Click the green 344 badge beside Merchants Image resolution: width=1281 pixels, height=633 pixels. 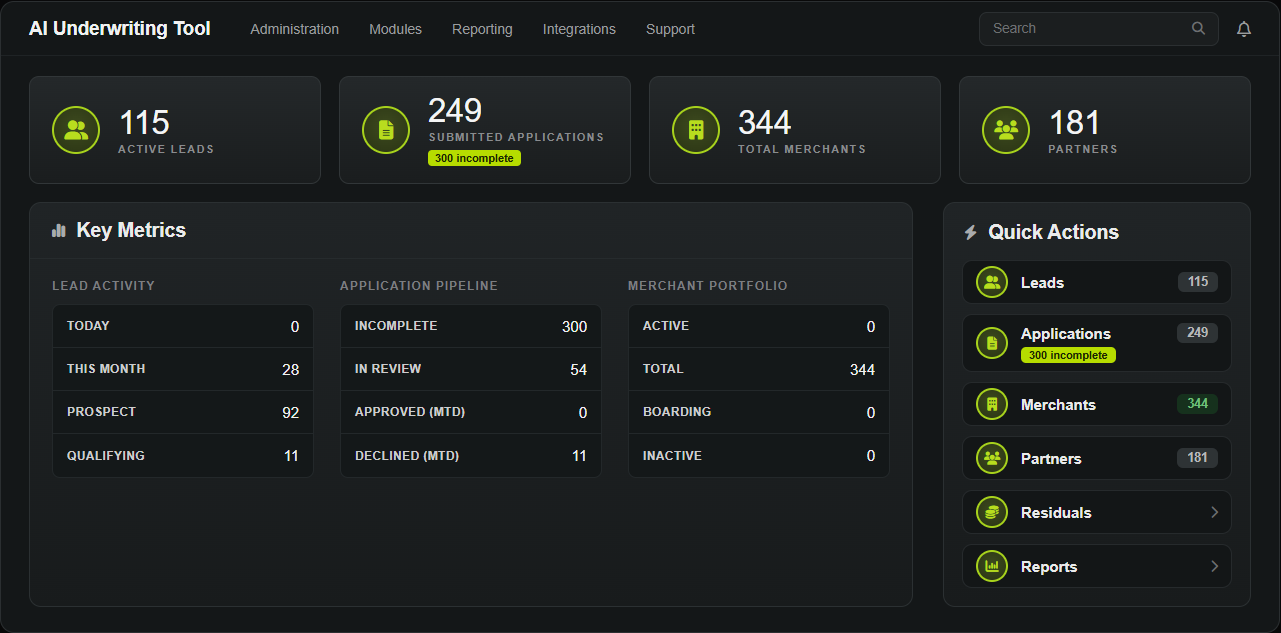coord(1198,404)
